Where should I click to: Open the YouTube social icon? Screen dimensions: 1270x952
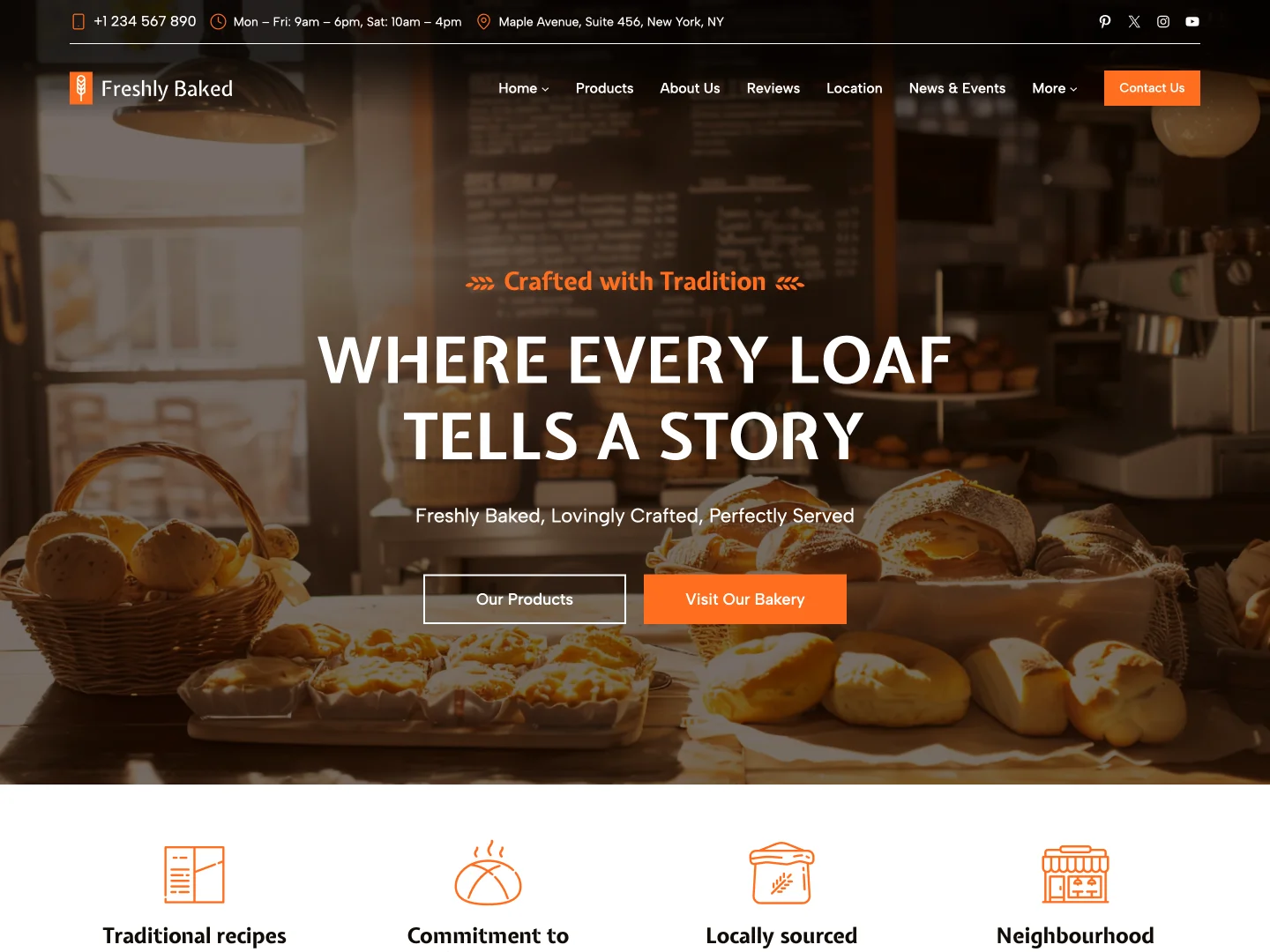pyautogui.click(x=1192, y=21)
